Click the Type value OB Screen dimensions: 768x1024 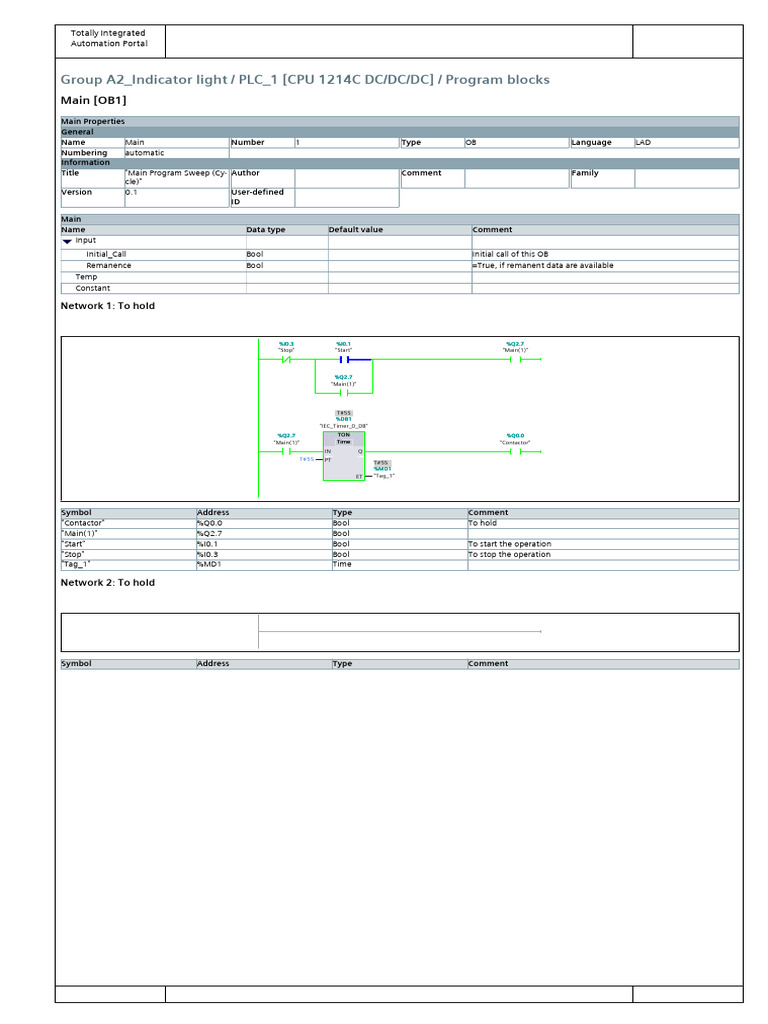pyautogui.click(x=471, y=142)
